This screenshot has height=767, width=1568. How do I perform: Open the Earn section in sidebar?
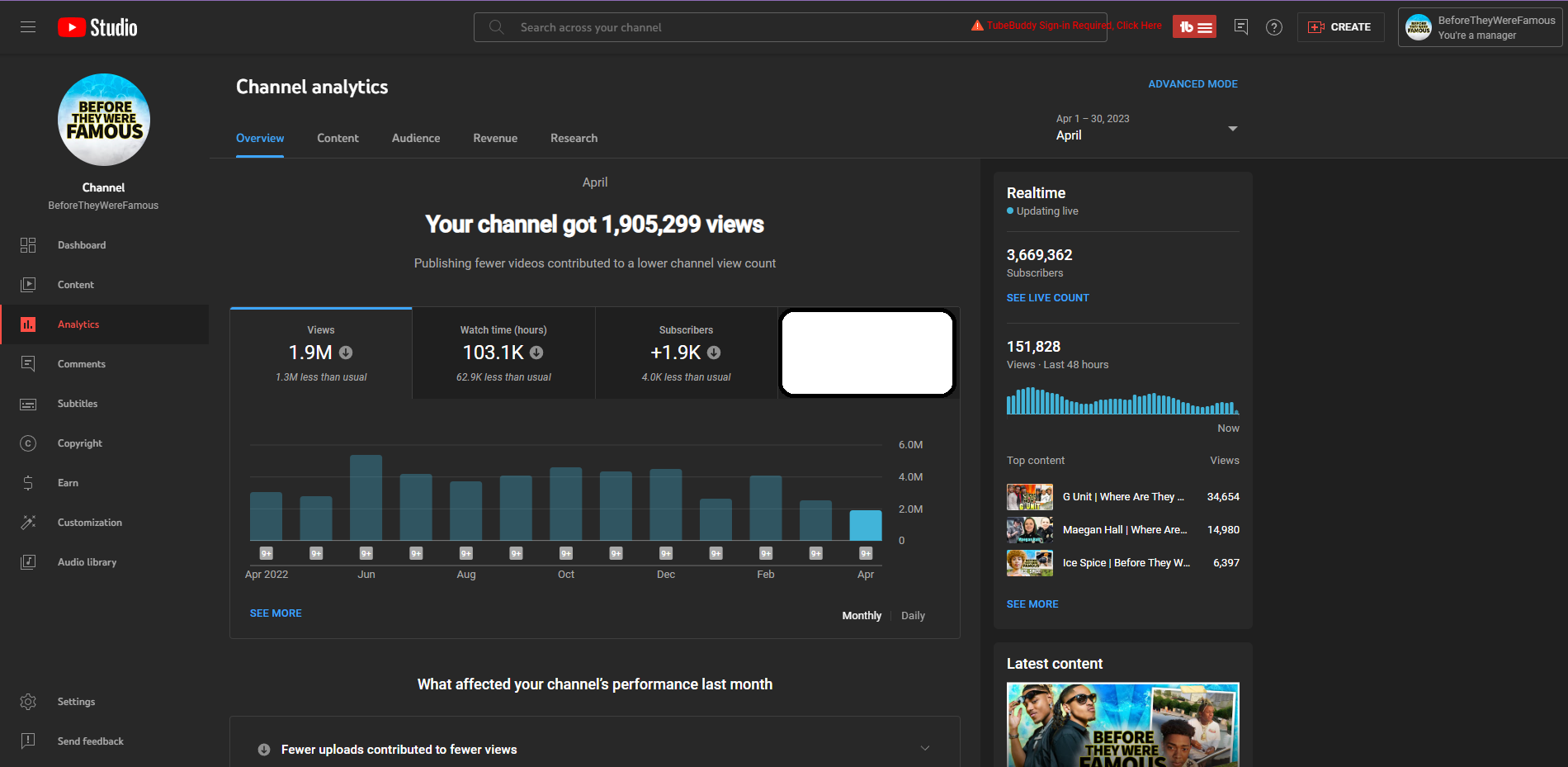pyautogui.click(x=104, y=483)
